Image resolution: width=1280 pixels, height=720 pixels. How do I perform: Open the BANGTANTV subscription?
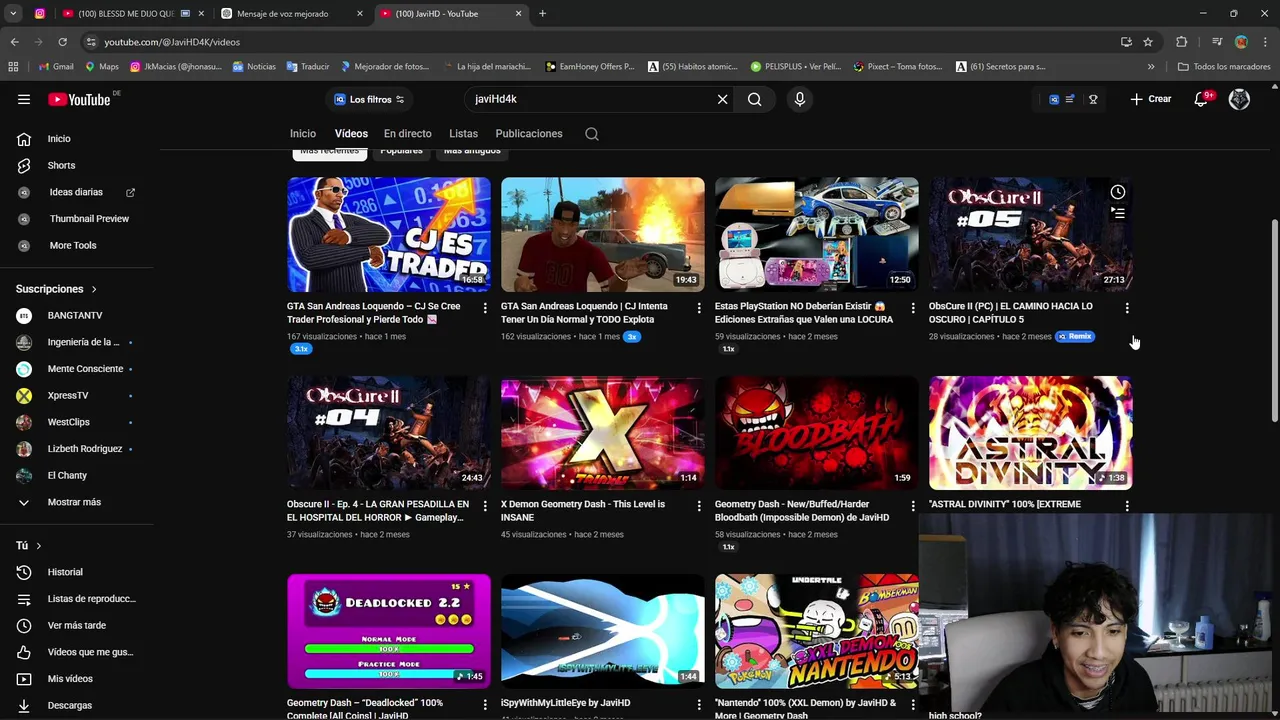click(x=75, y=316)
